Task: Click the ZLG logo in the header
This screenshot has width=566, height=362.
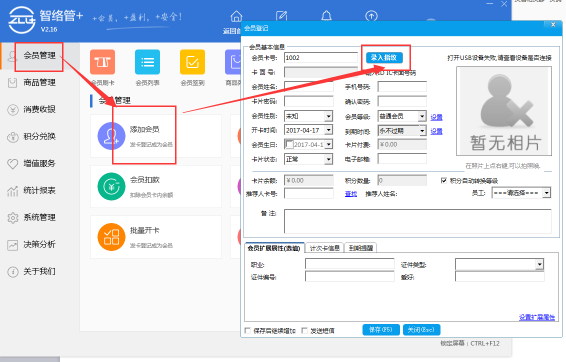Action: point(22,20)
